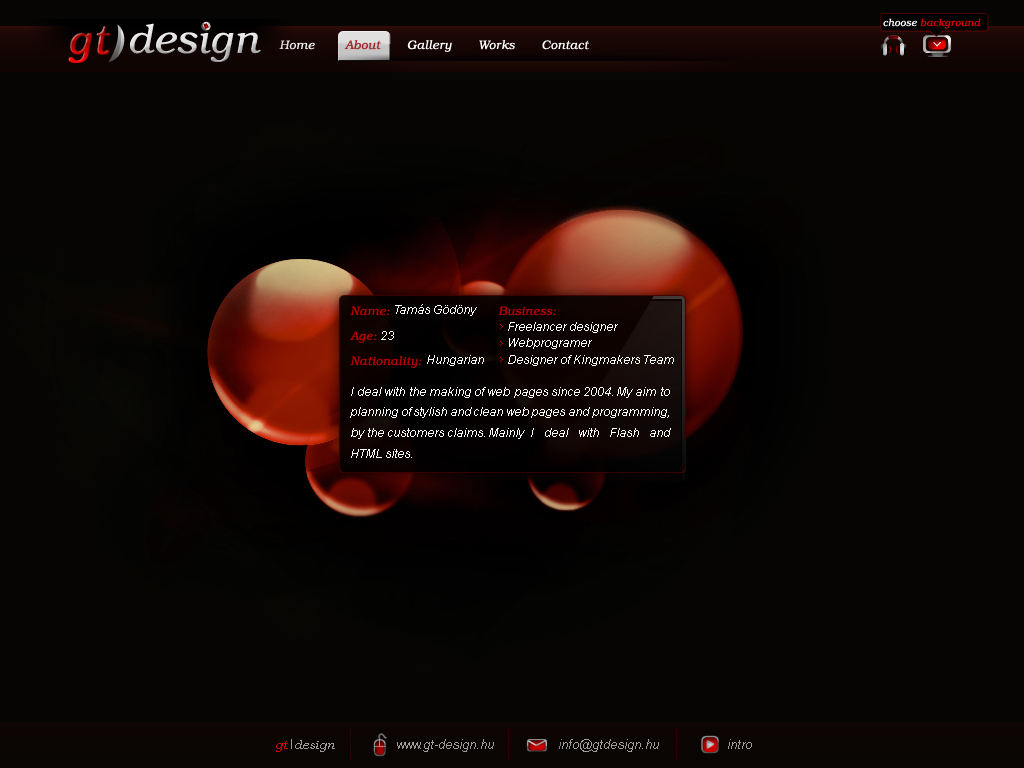Navigate to the Contact page
Image resolution: width=1024 pixels, height=768 pixels.
(565, 45)
